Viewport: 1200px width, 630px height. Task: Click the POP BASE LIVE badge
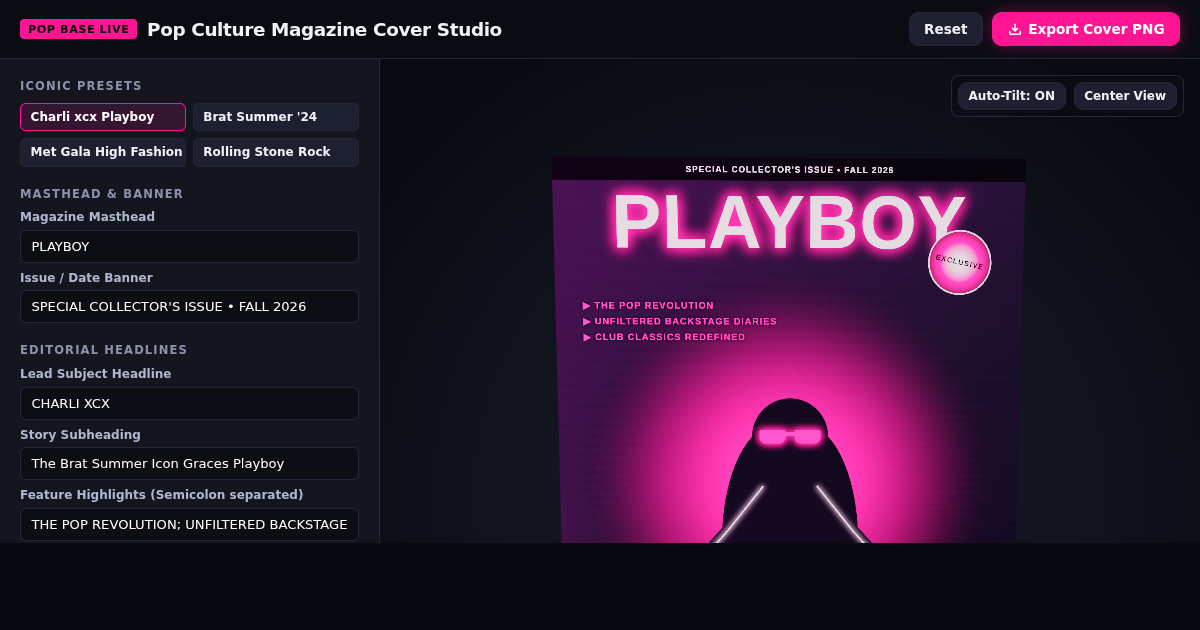pyautogui.click(x=78, y=29)
